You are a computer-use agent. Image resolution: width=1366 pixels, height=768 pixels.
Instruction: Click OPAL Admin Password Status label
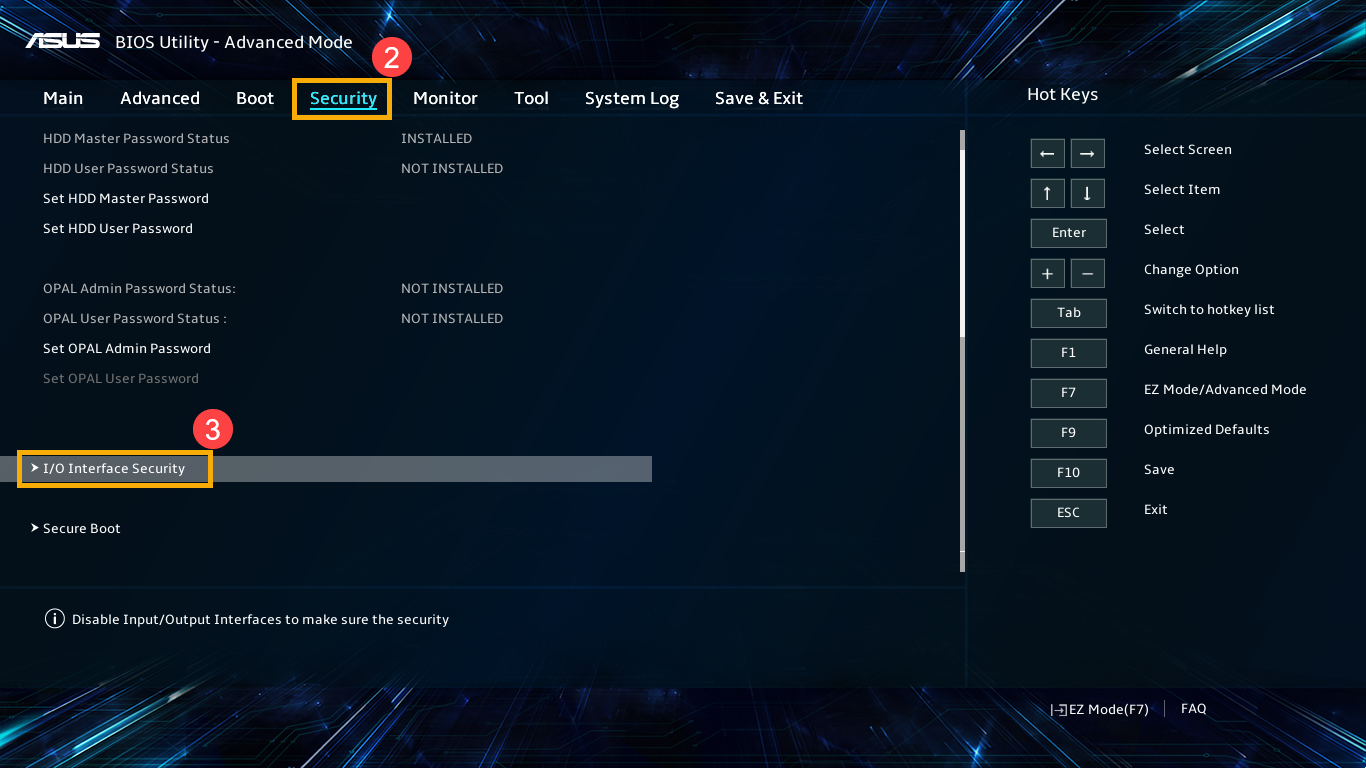[139, 288]
